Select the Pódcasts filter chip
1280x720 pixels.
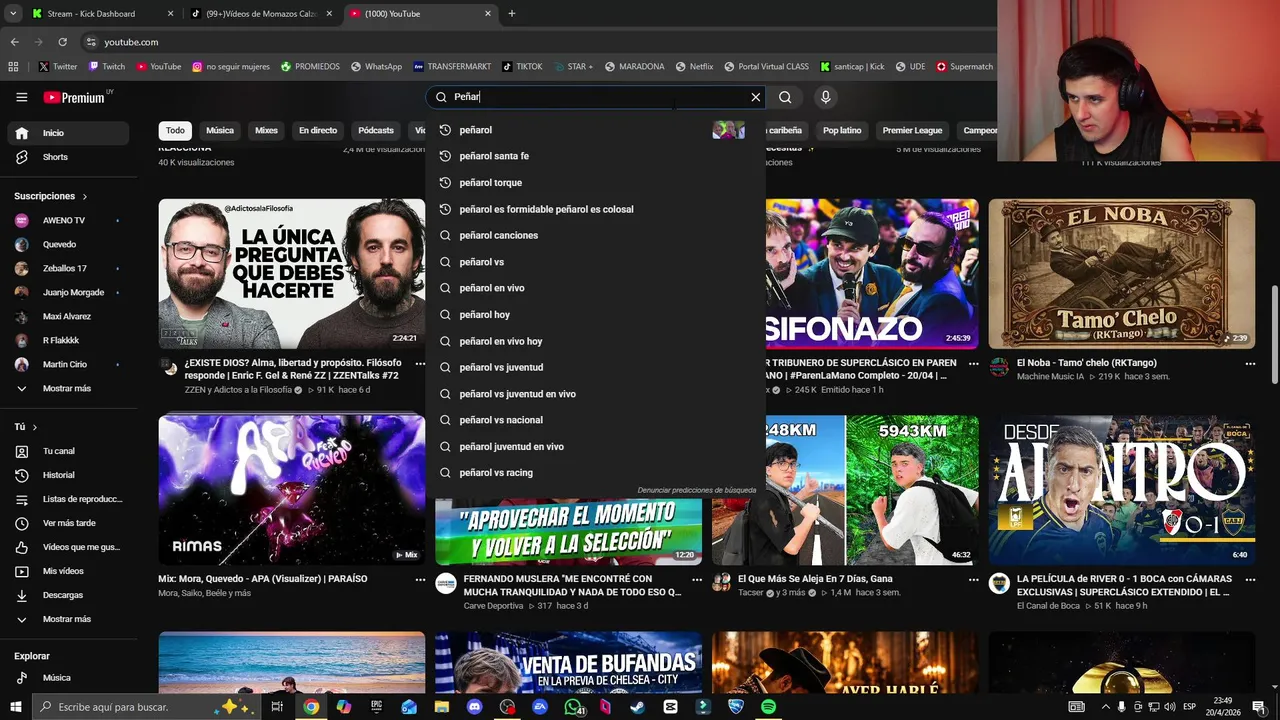click(376, 131)
